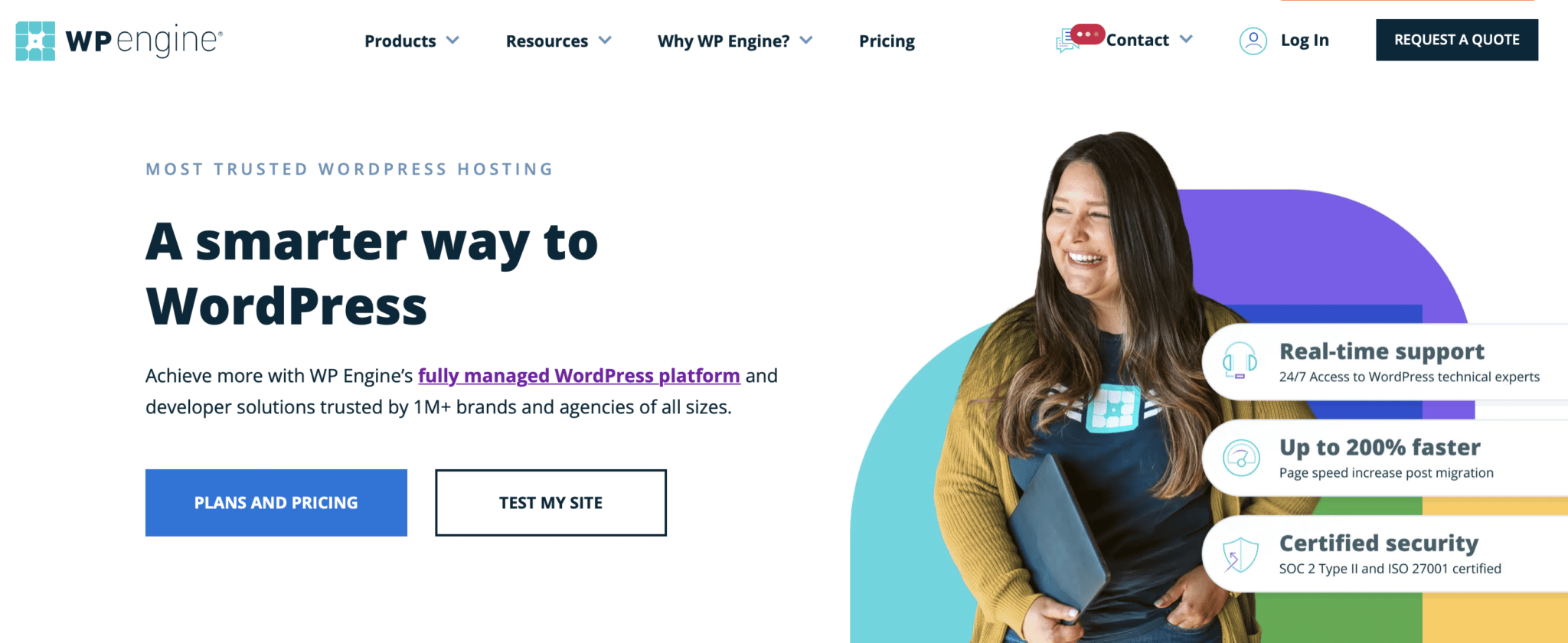1568x643 pixels.
Task: Click the WP Engine logo icon
Action: coord(35,41)
